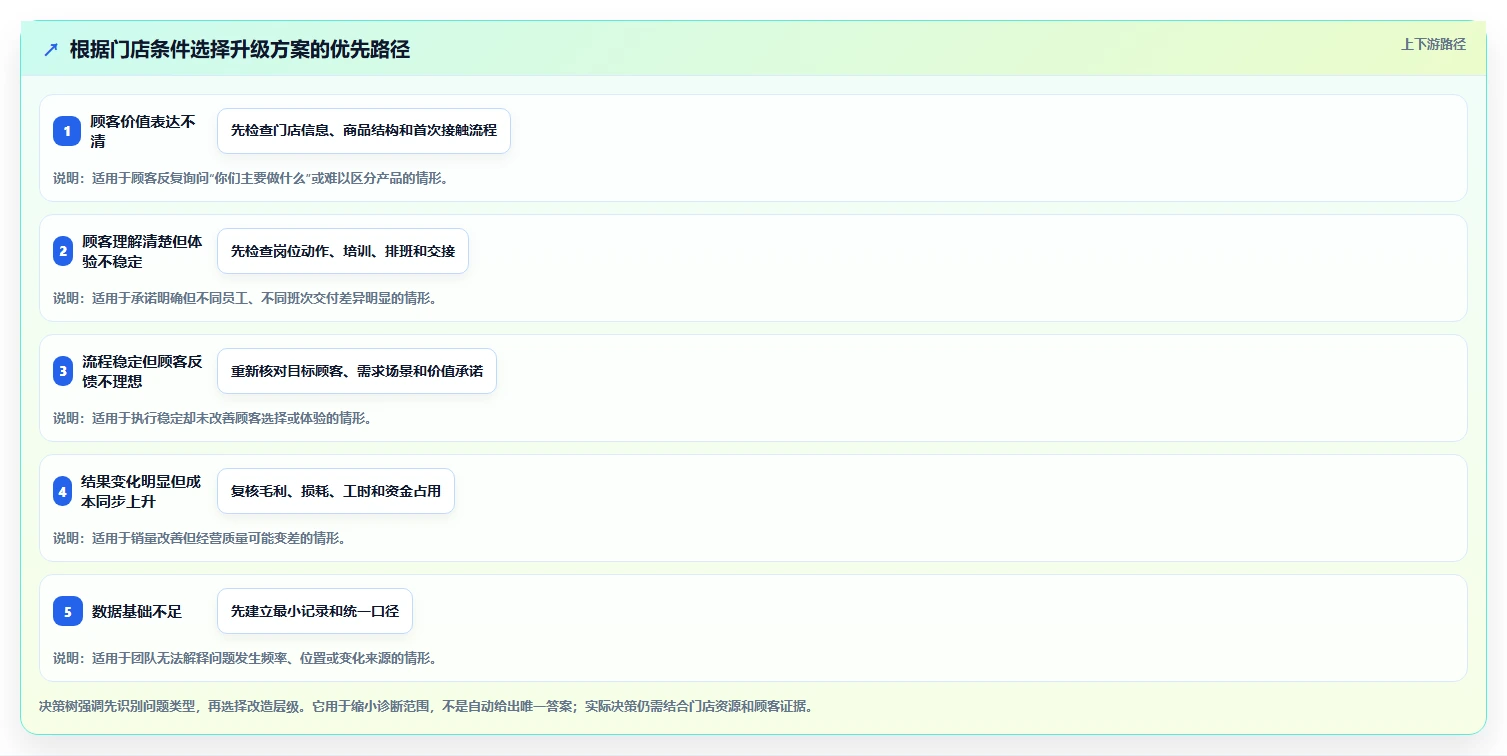
Task: Click the heading 根据门店条件选择升级方案的优先路径
Action: [x=240, y=49]
